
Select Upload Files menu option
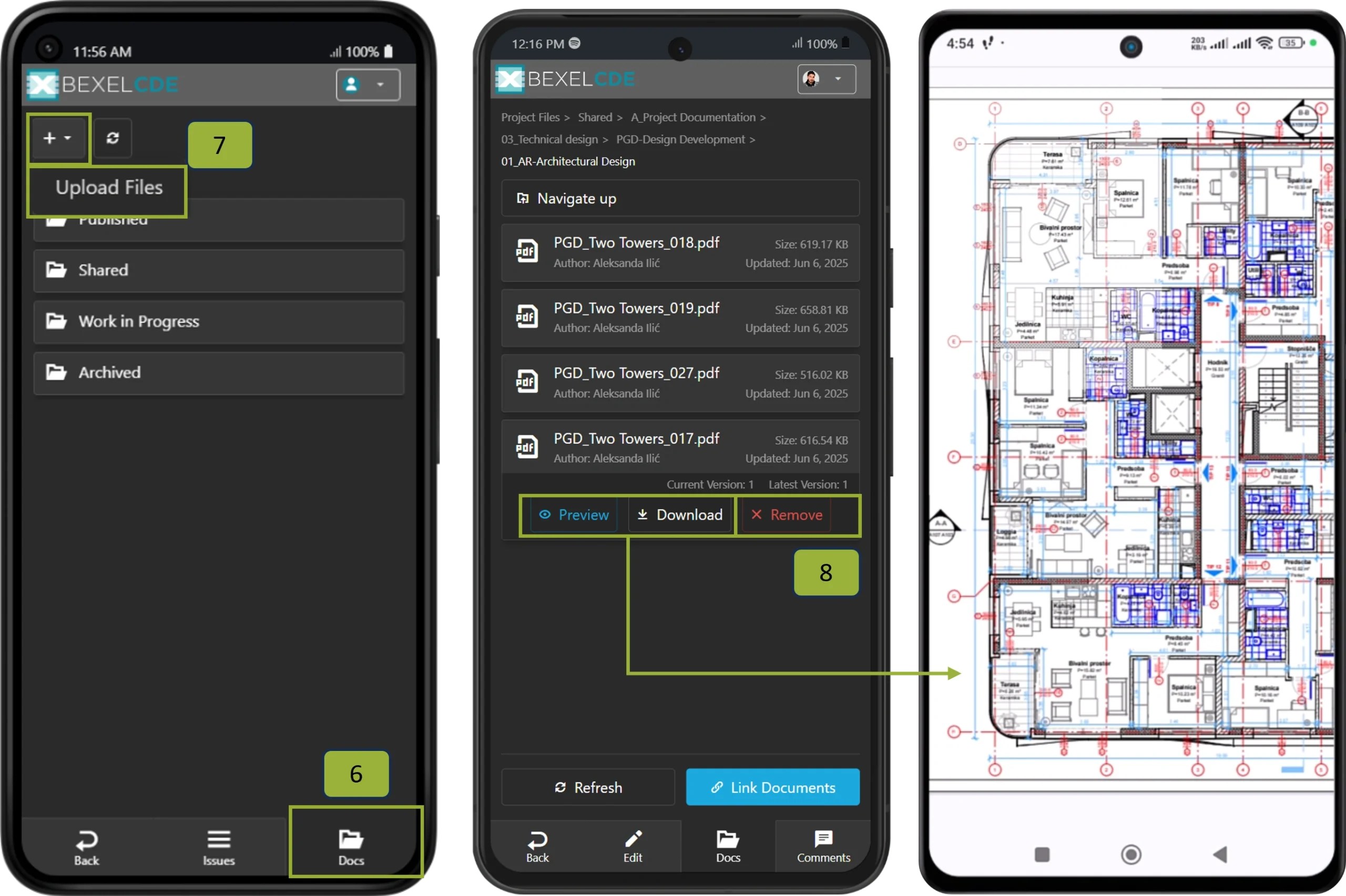click(x=109, y=188)
